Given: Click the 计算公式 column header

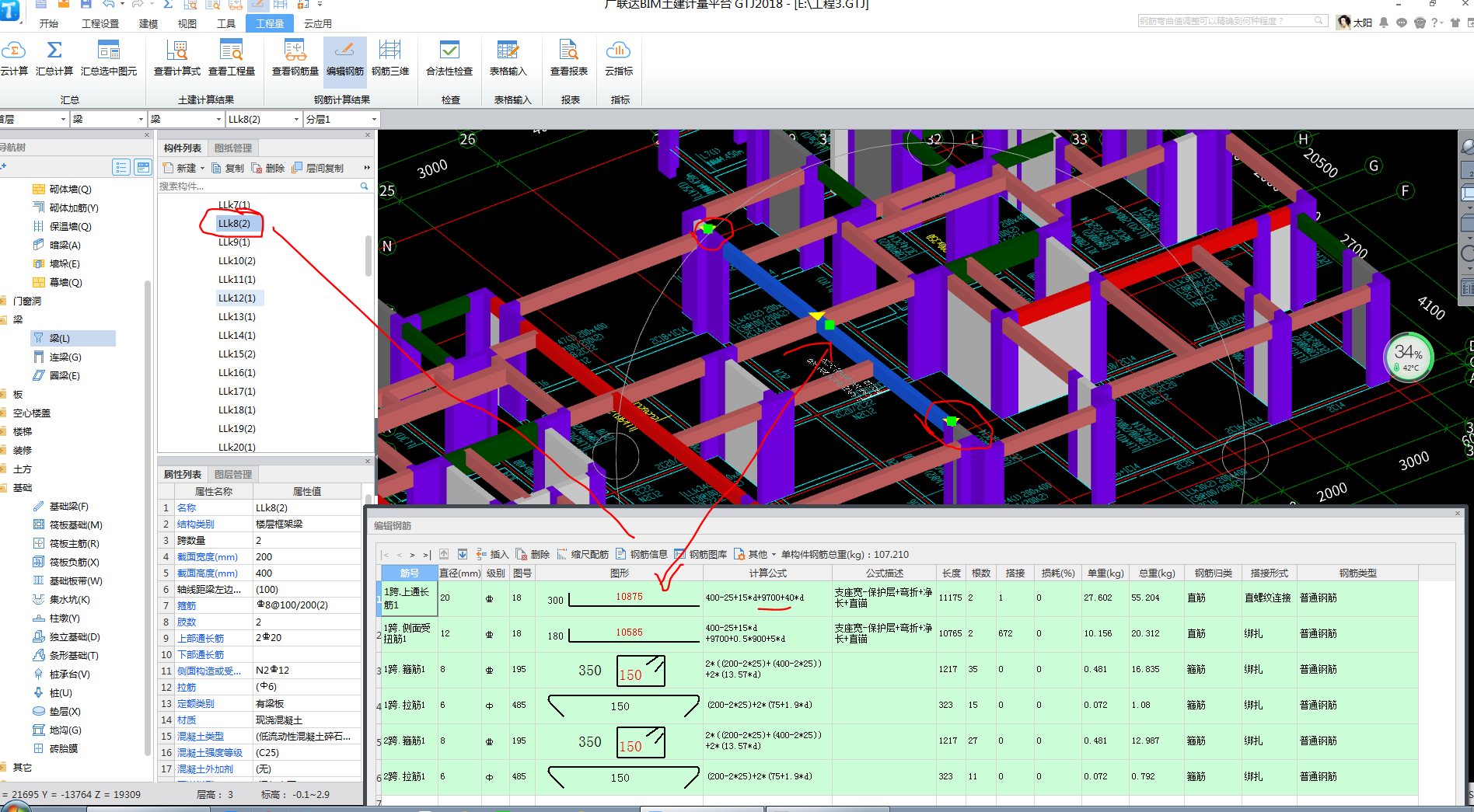Looking at the screenshot, I should coord(768,573).
